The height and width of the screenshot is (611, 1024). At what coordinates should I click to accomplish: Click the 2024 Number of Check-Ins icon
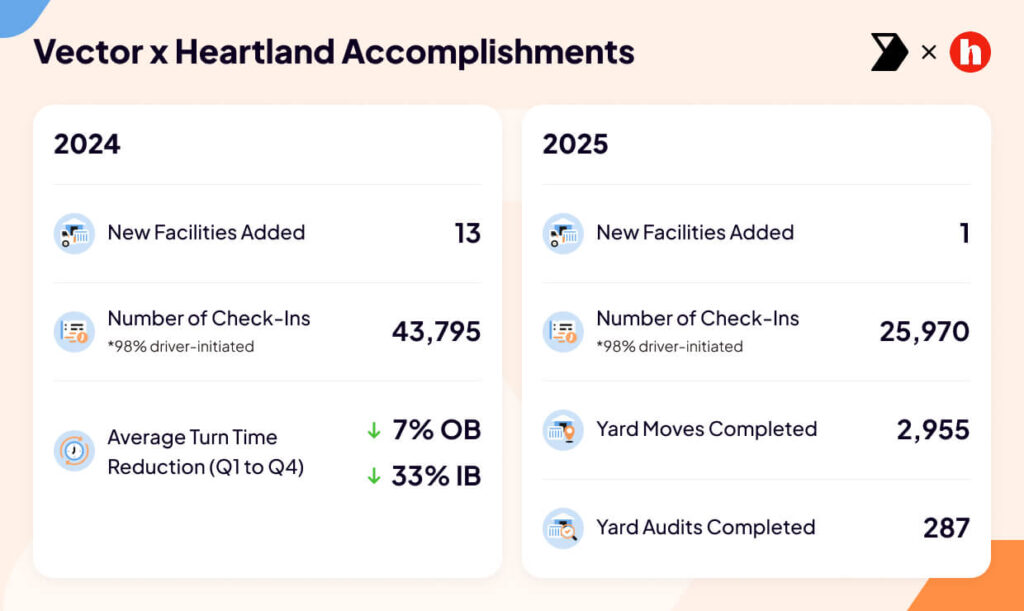click(74, 332)
